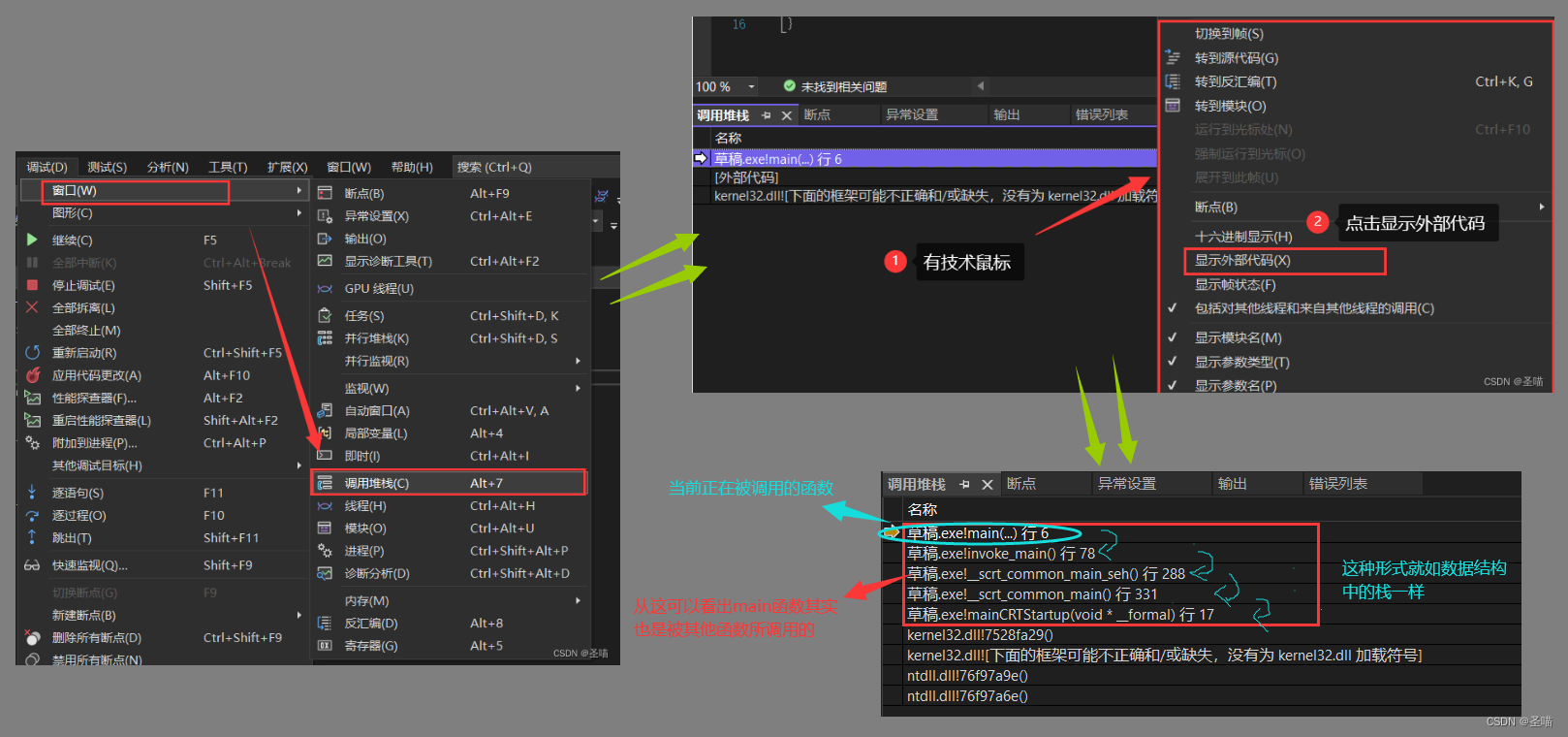Click the glasses icon beside 快速监视(Q)...
Viewport: 1568px width, 737px height.
tap(32, 565)
